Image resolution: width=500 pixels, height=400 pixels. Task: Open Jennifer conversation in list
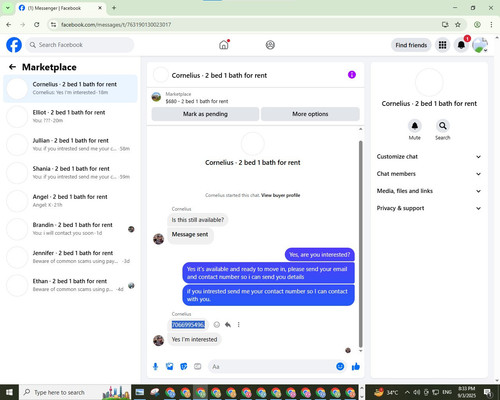(70, 257)
